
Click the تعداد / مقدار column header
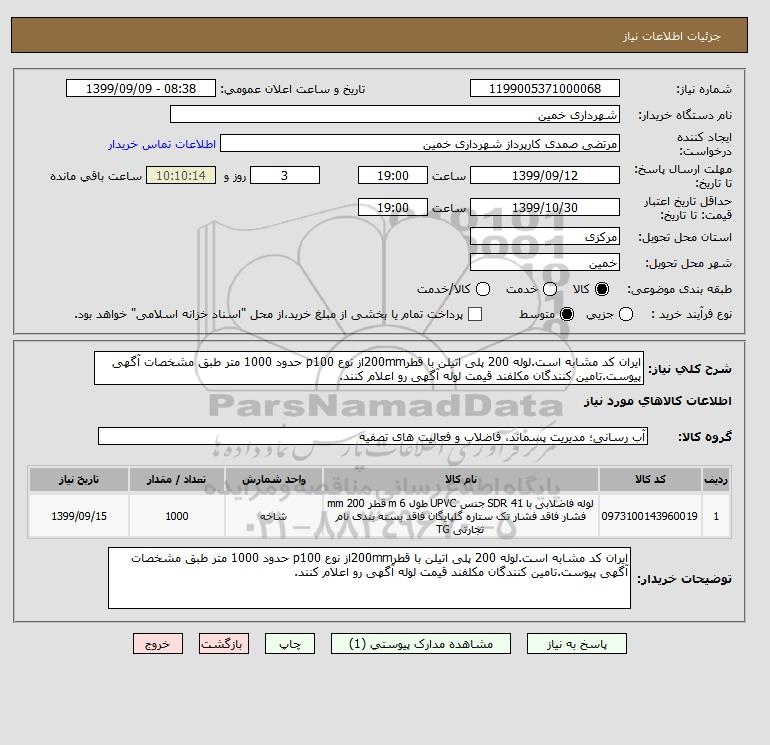pos(177,479)
